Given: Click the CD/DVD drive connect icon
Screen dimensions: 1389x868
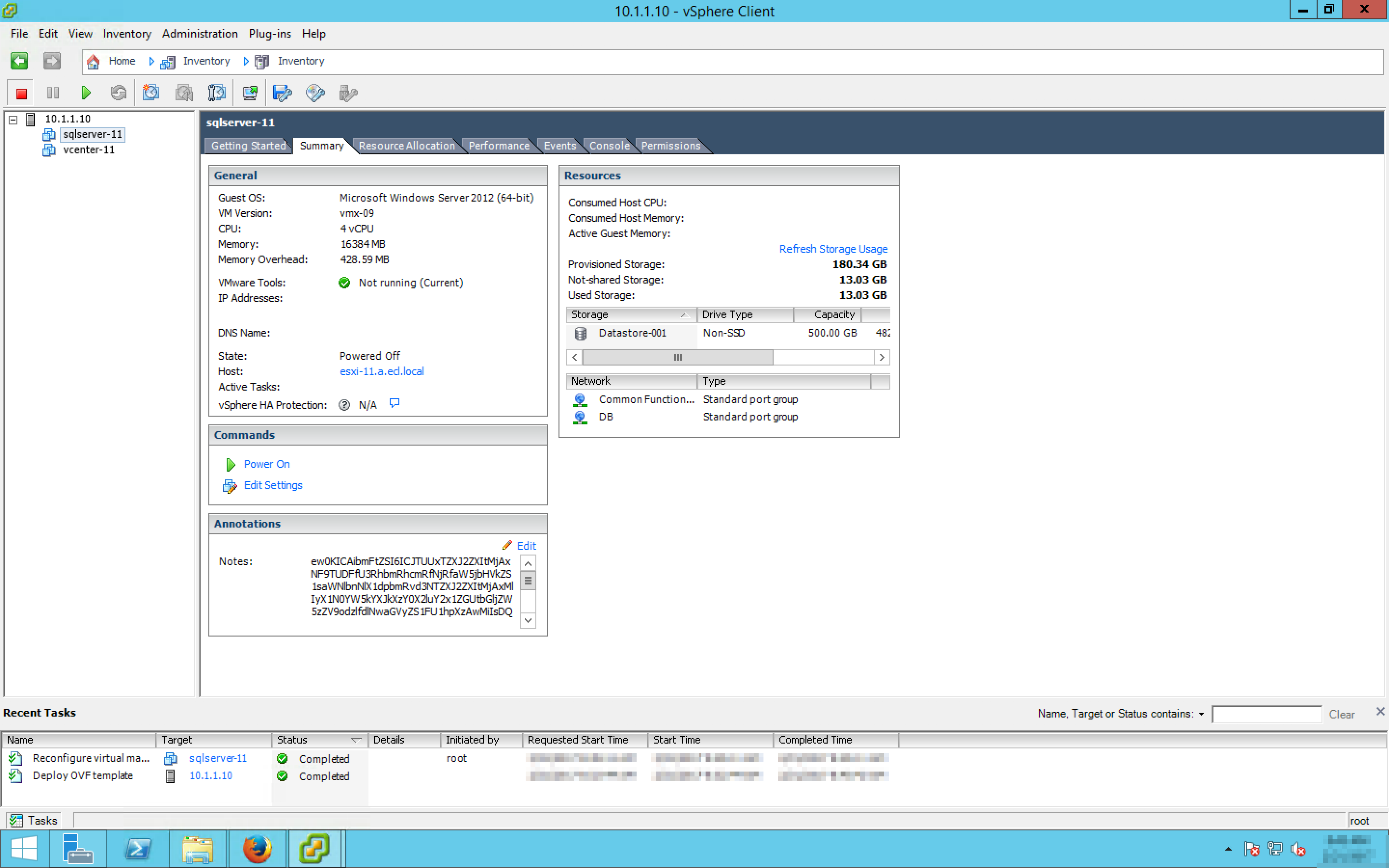Looking at the screenshot, I should (315, 93).
